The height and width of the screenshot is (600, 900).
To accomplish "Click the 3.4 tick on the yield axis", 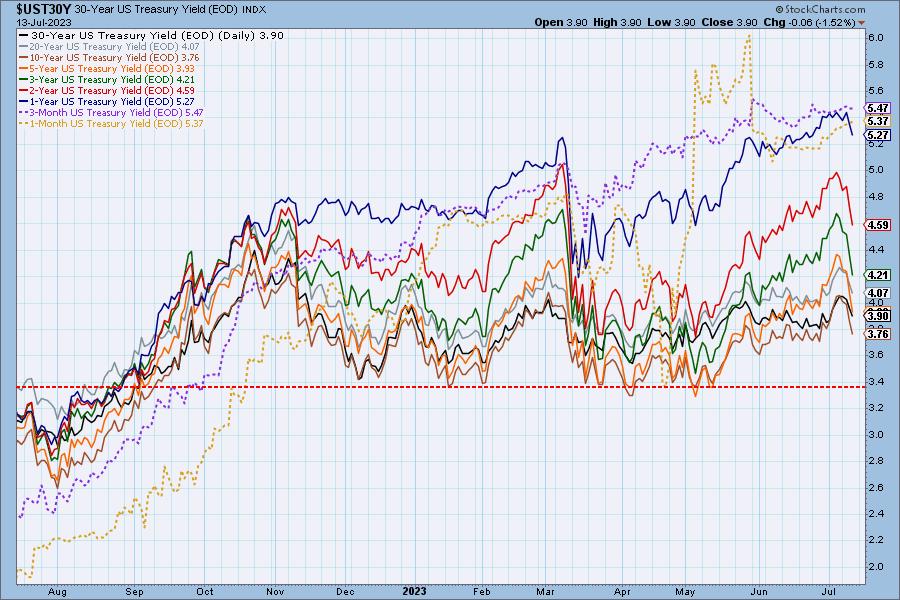I will click(x=875, y=381).
